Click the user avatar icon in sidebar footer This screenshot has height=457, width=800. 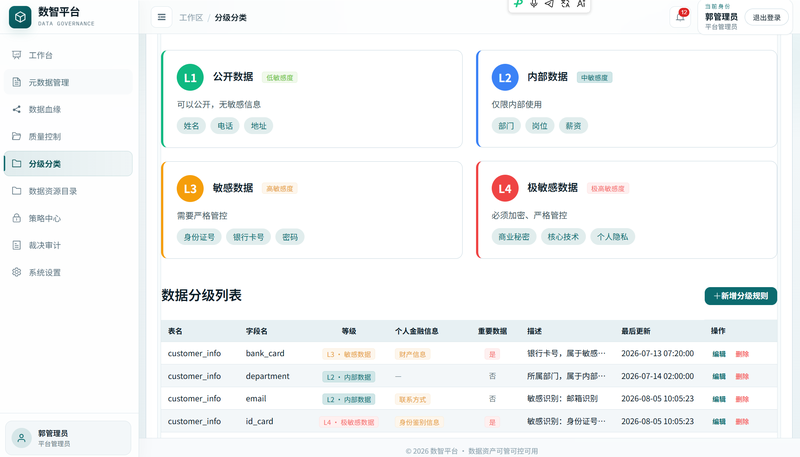coord(21,438)
